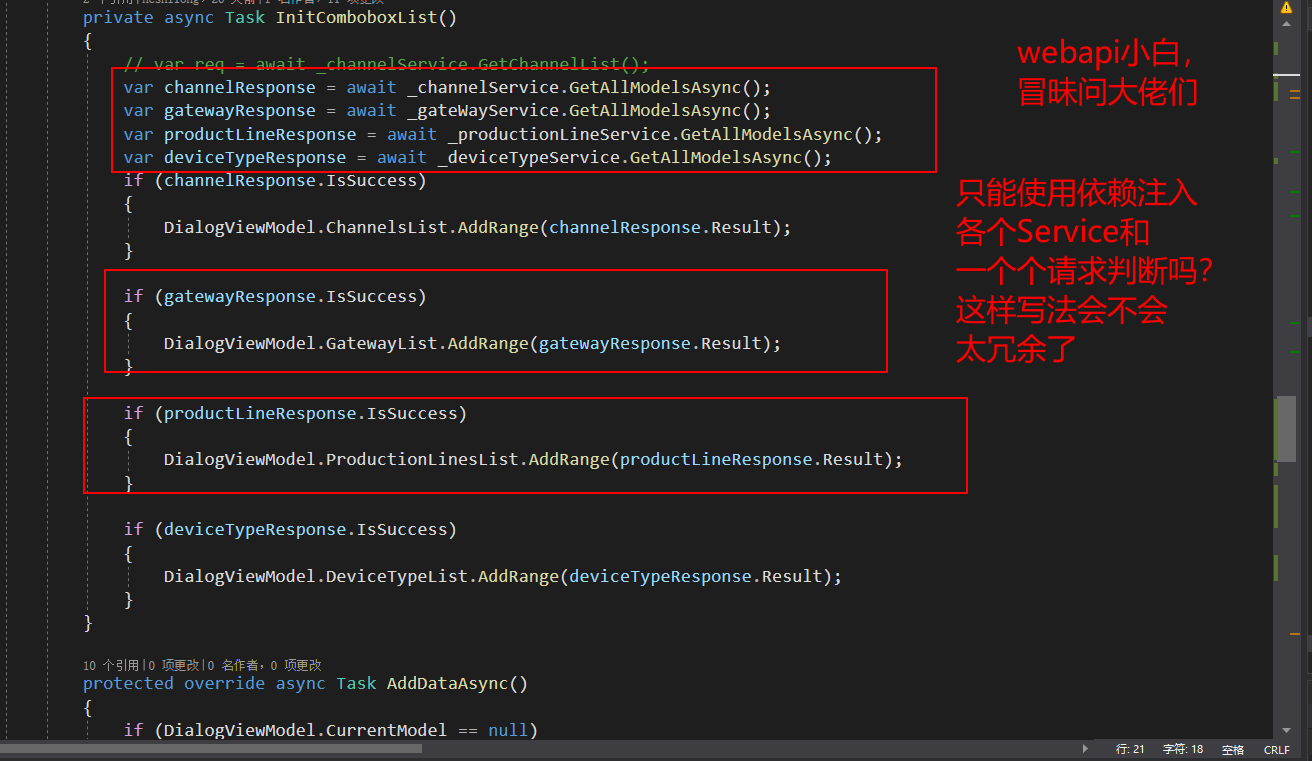Open the "10 个引用" CodeLens link
This screenshot has width=1312, height=761.
[x=111, y=665]
